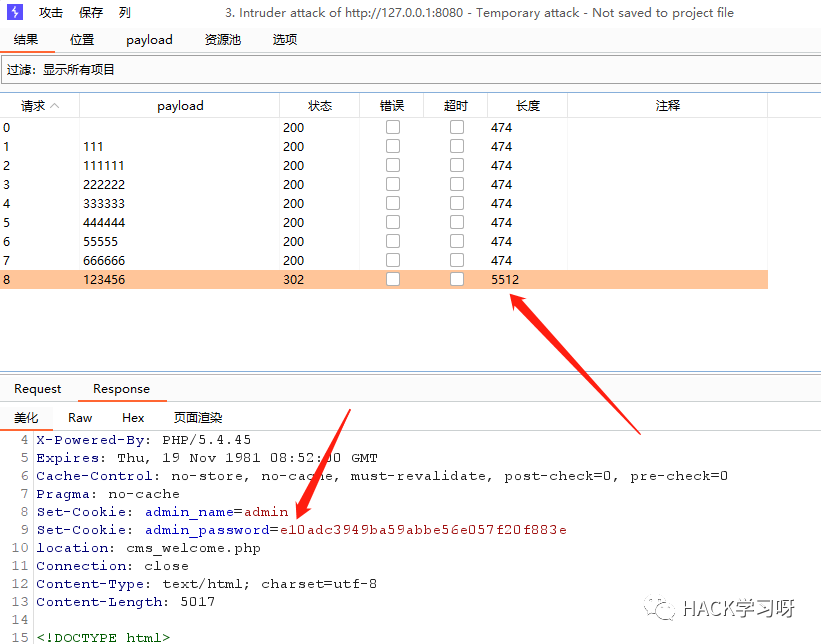Screen dimensions: 821x644
Task: Open the 列 menu
Action: point(125,13)
